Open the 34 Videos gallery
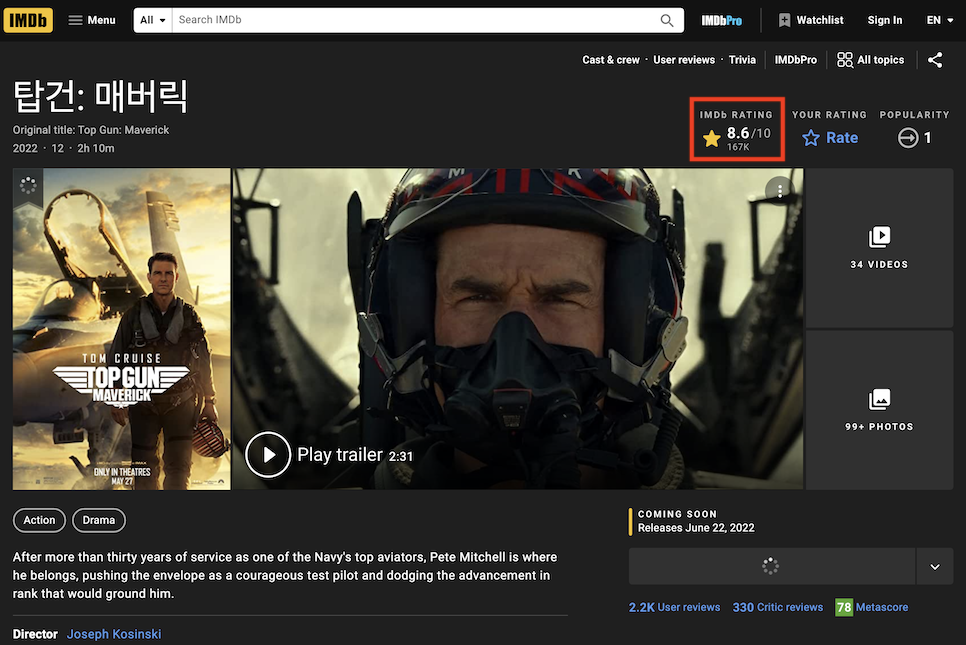Image resolution: width=966 pixels, height=645 pixels. pyautogui.click(x=879, y=248)
